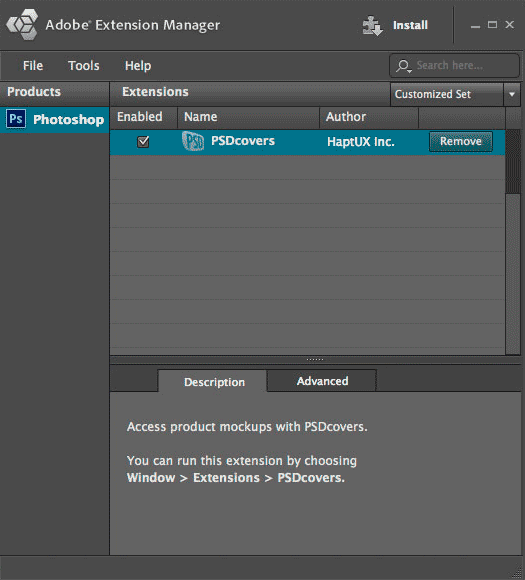This screenshot has width=525, height=580.
Task: Click the search magnifier icon
Action: [403, 66]
